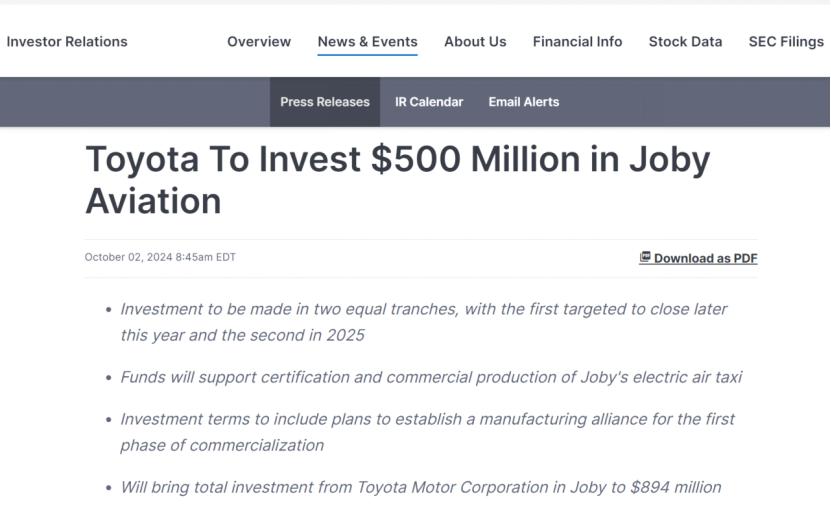Click the PDF document icon
The image size is (831, 508).
point(645,257)
